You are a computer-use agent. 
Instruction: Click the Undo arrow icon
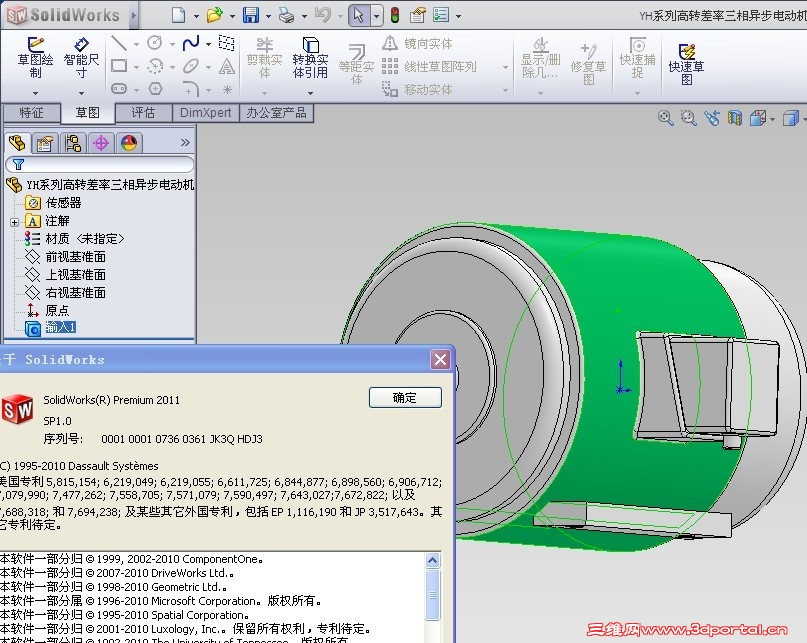tap(322, 15)
